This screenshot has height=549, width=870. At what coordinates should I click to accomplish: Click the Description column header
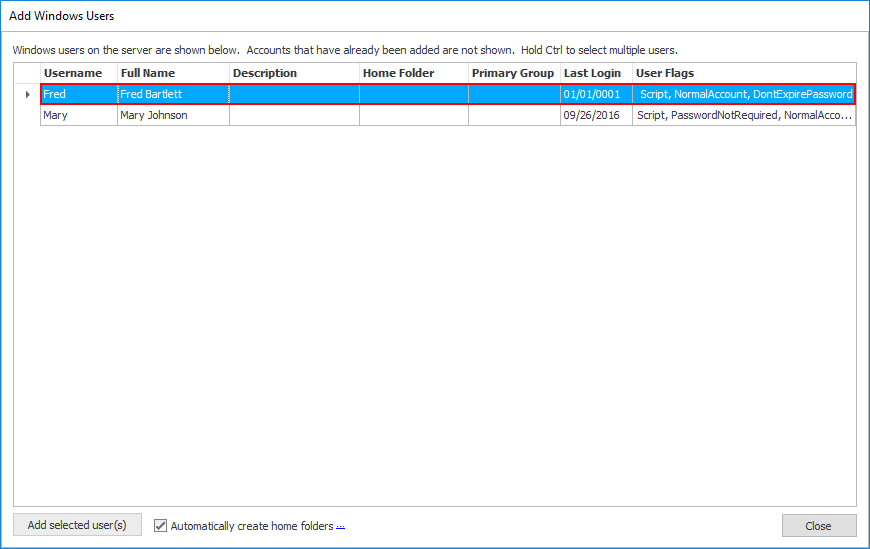tap(265, 73)
